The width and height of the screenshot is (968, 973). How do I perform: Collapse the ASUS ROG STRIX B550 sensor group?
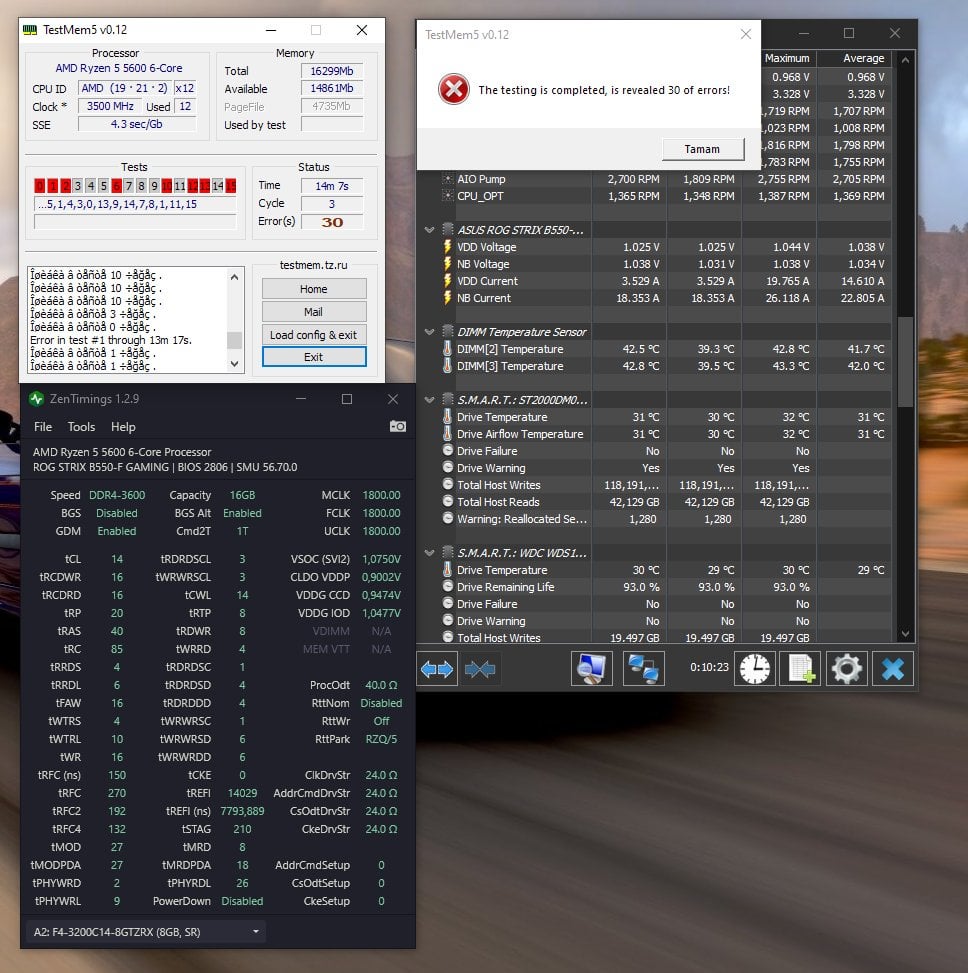[x=429, y=230]
